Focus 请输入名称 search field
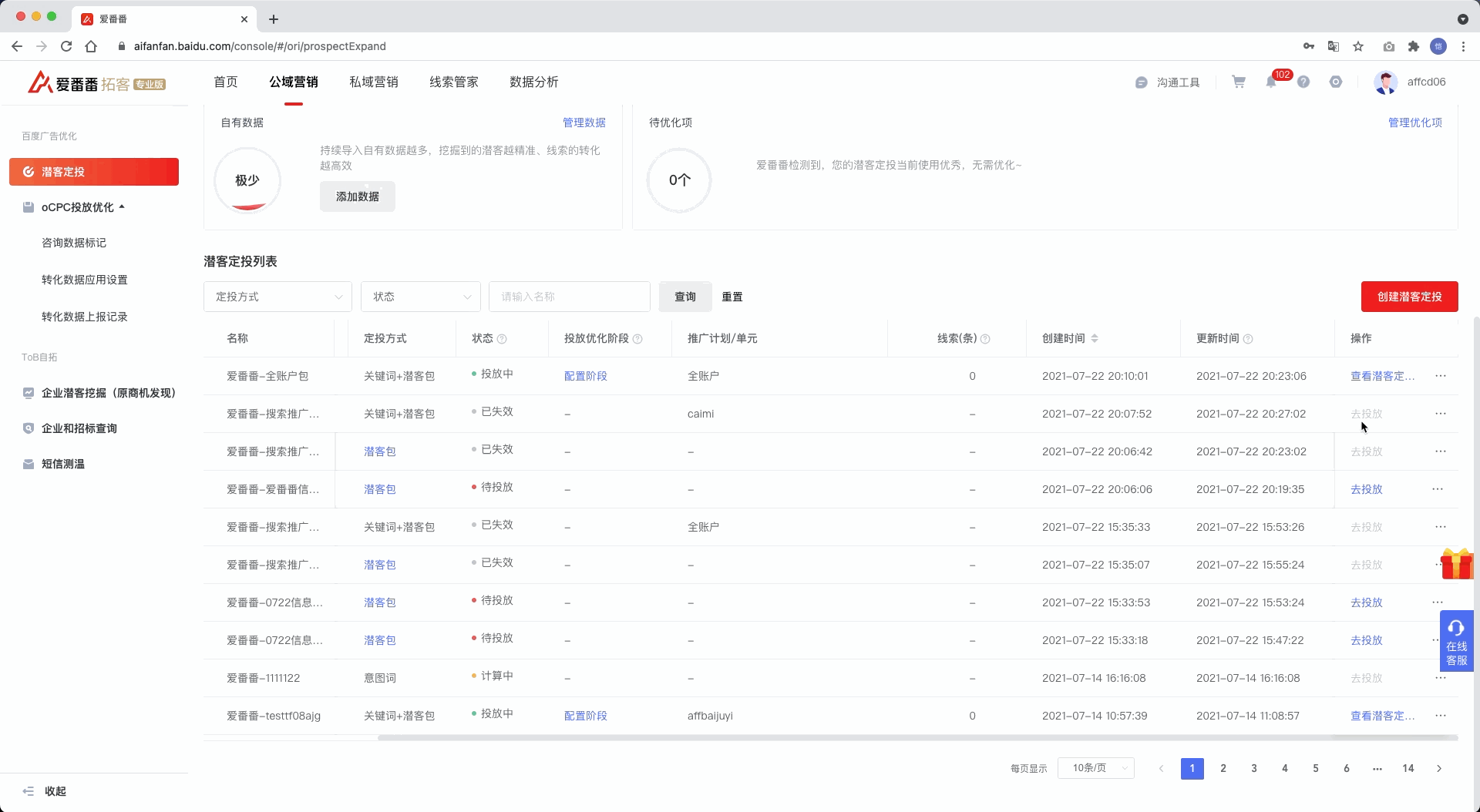This screenshot has height=812, width=1480. [570, 297]
